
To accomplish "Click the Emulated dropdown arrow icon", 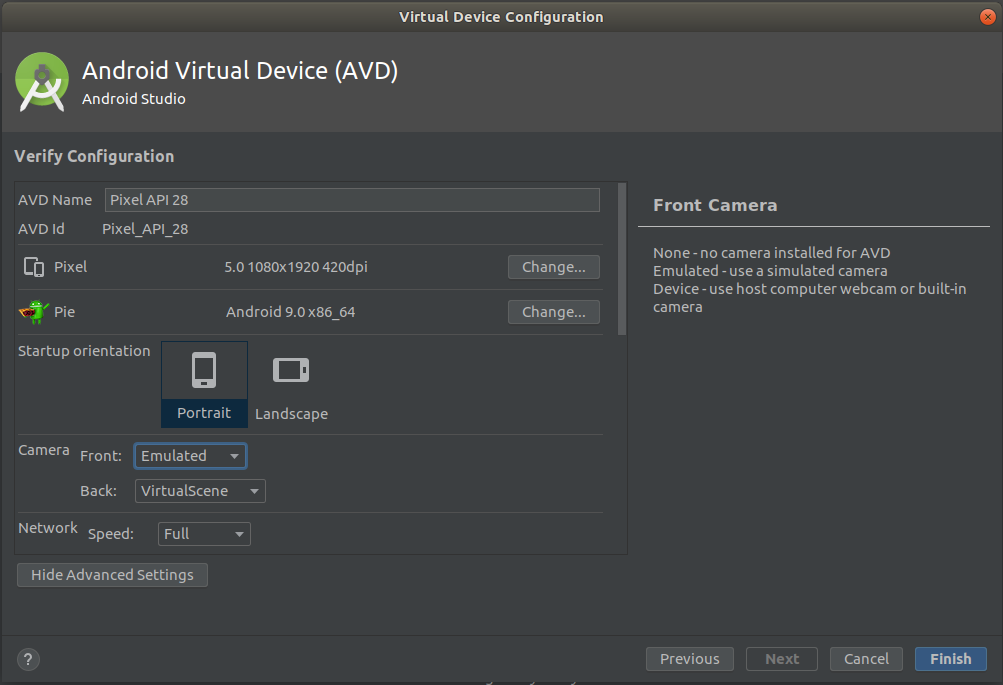I will (x=236, y=455).
